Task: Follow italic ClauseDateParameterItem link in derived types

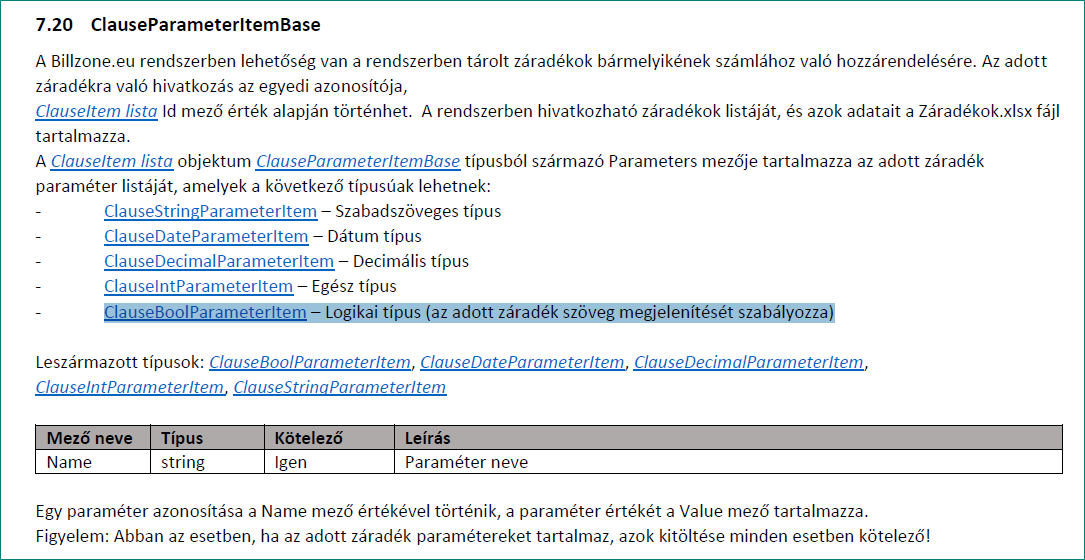Action: (x=522, y=362)
